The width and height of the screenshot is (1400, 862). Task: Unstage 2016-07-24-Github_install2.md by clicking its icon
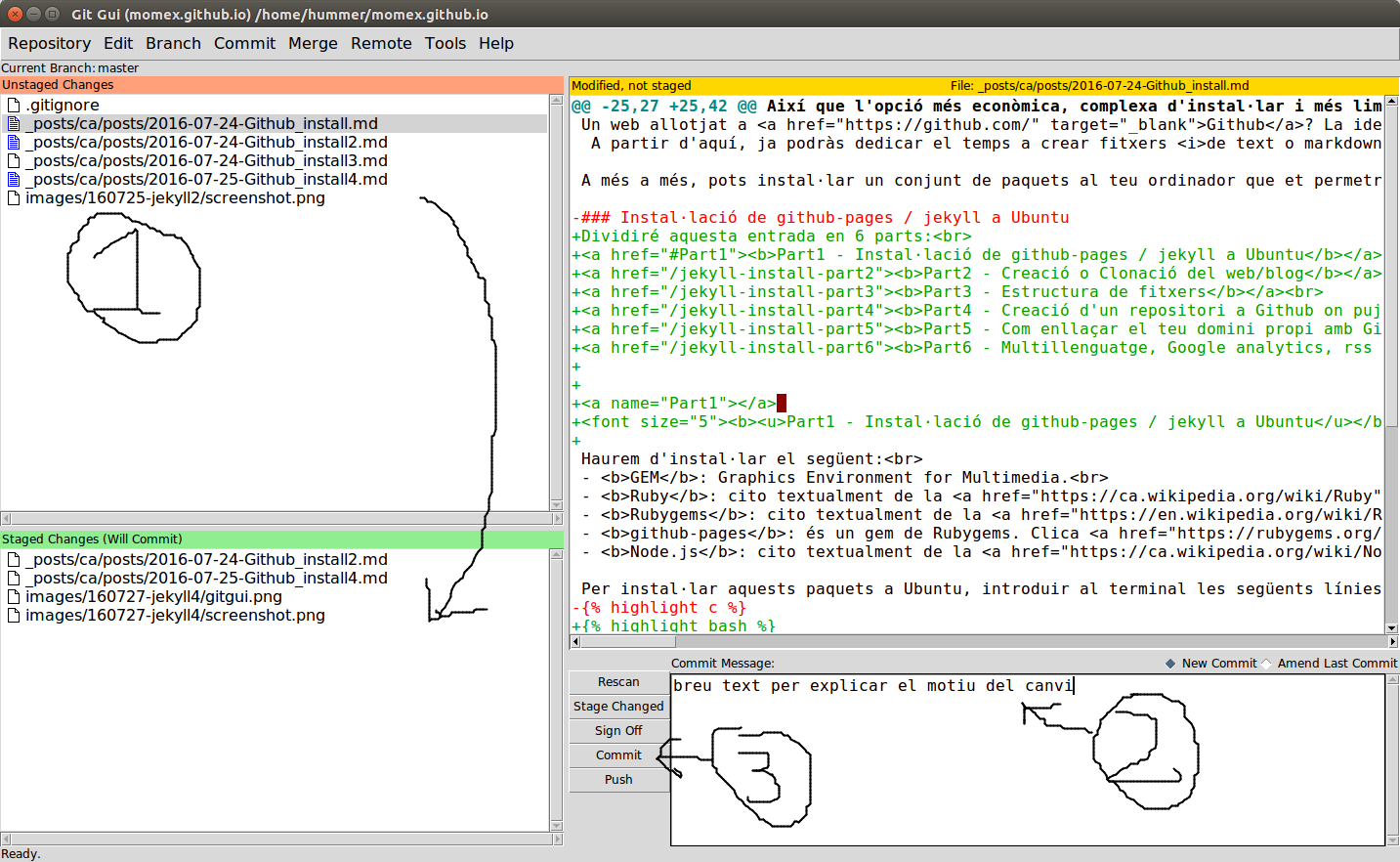pyautogui.click(x=13, y=558)
